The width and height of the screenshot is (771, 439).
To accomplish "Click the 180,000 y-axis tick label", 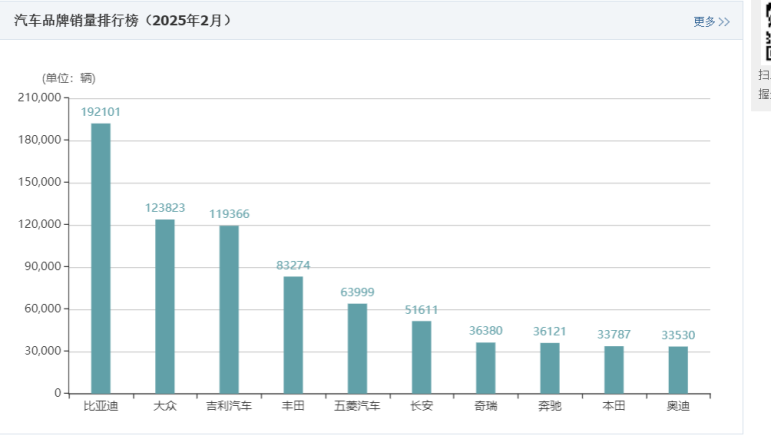I will tap(39, 140).
